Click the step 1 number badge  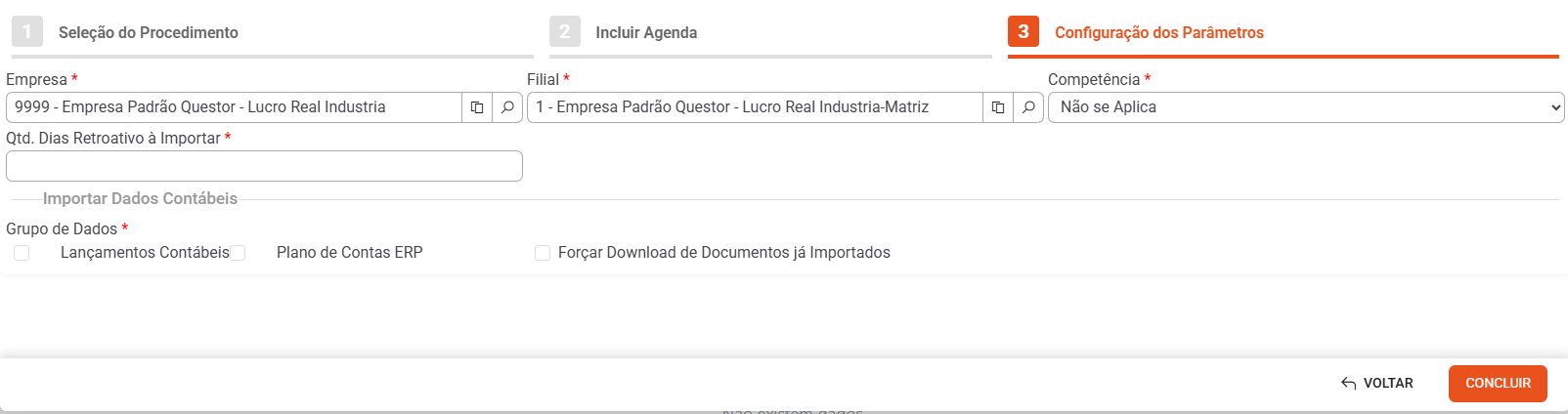click(x=27, y=31)
